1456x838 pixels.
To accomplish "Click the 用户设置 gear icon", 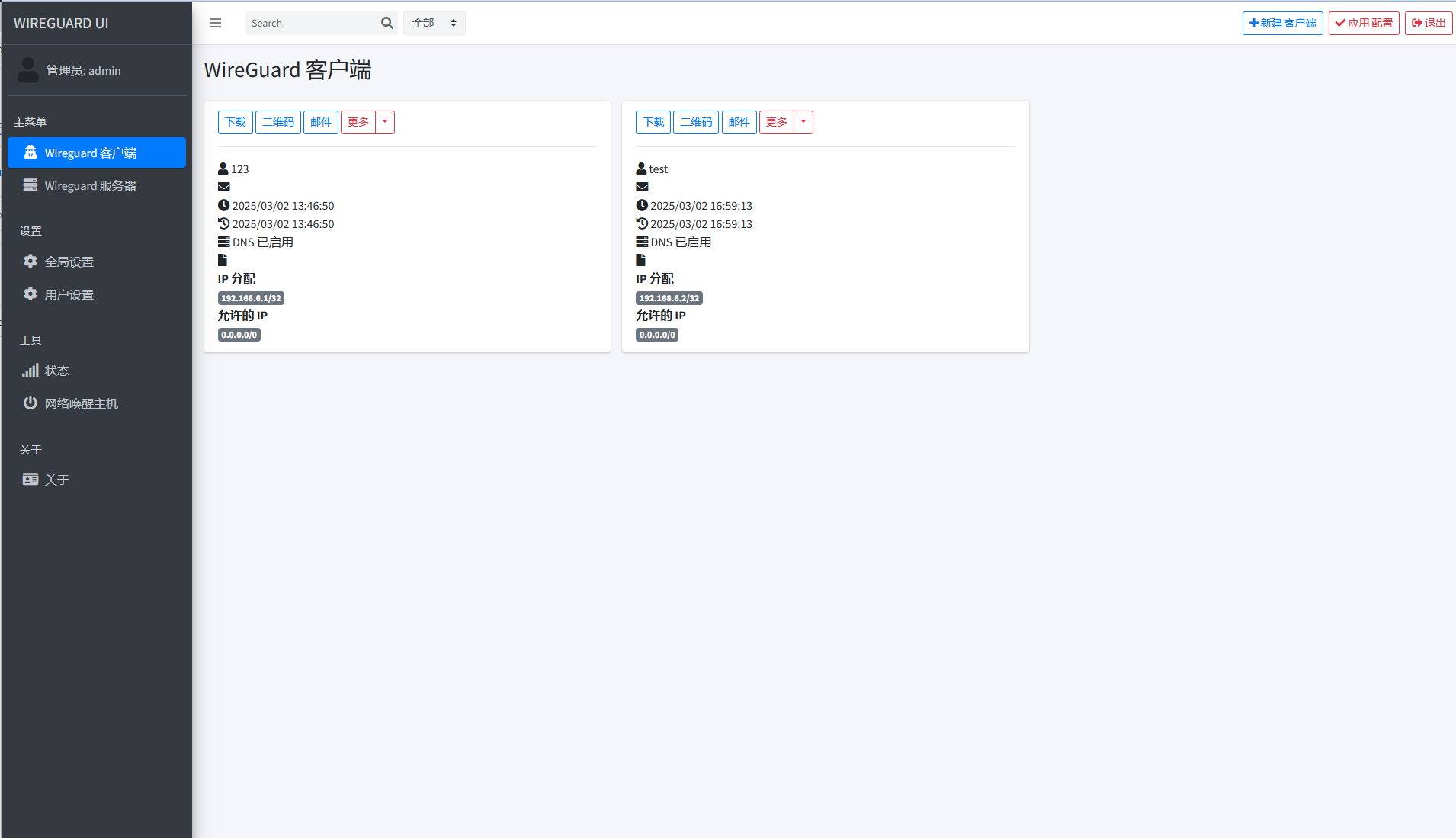I will tap(30, 294).
